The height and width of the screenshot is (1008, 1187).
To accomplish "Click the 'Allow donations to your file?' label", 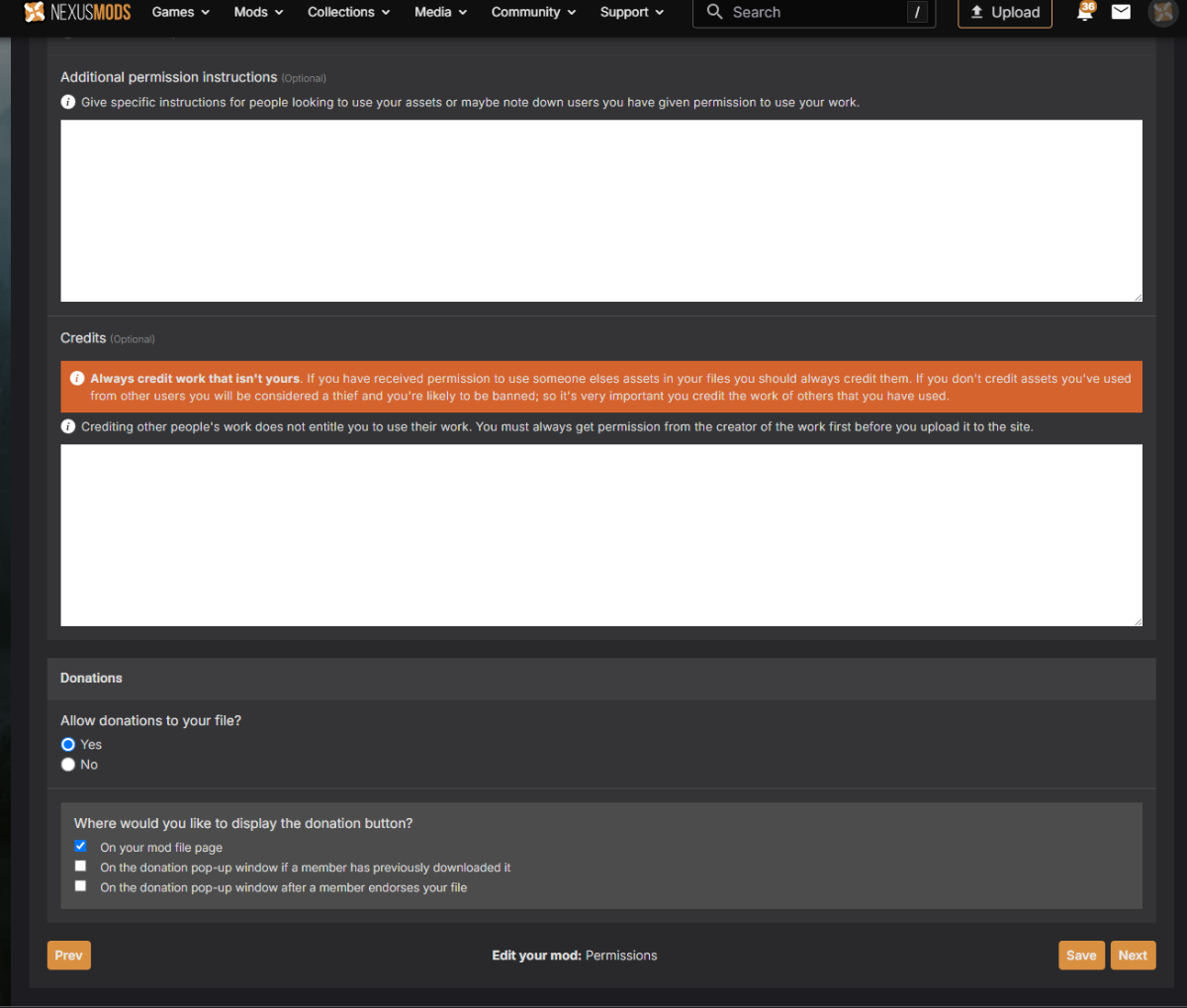I will 150,720.
